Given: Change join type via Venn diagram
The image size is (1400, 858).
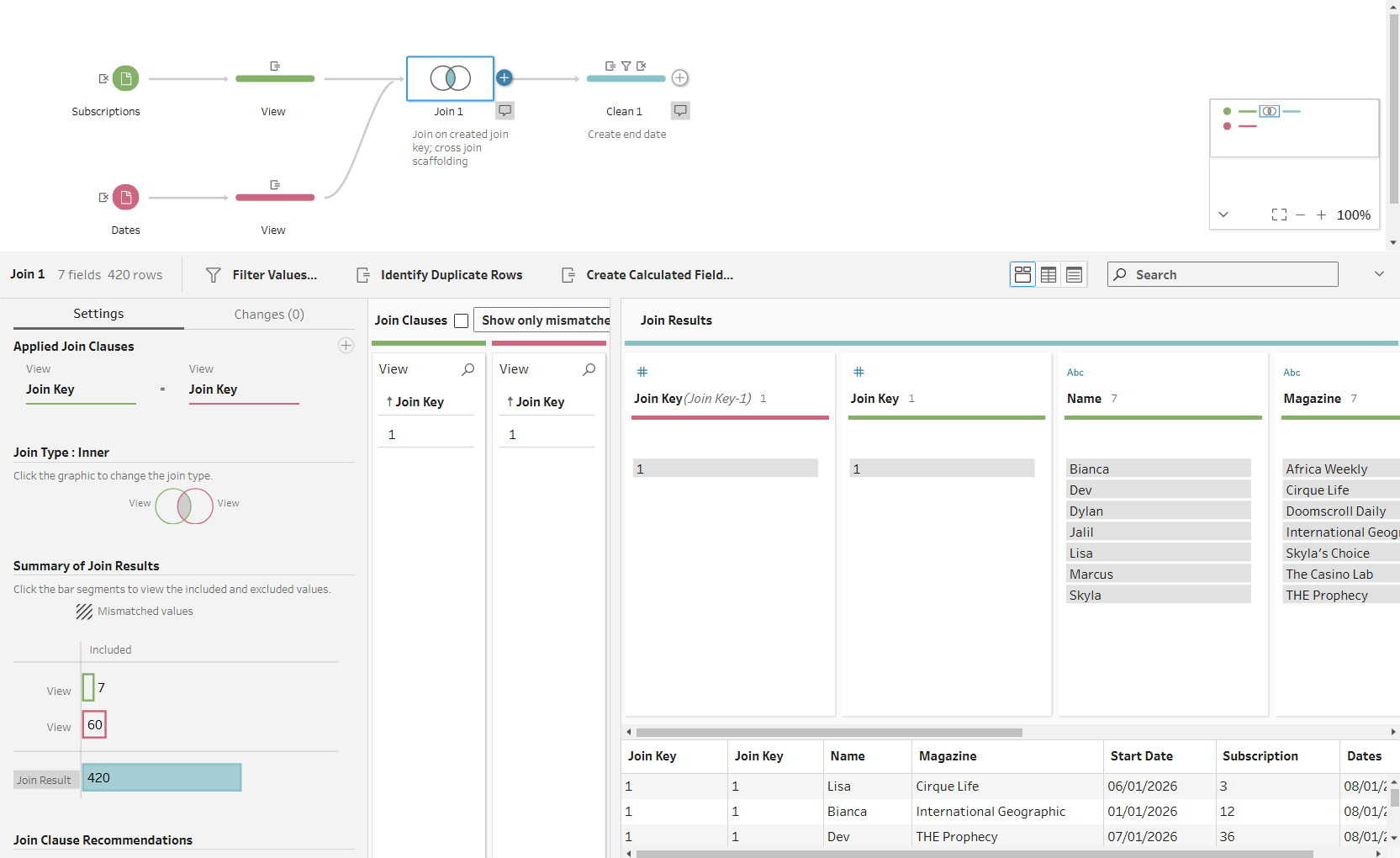Looking at the screenshot, I should click(x=184, y=506).
